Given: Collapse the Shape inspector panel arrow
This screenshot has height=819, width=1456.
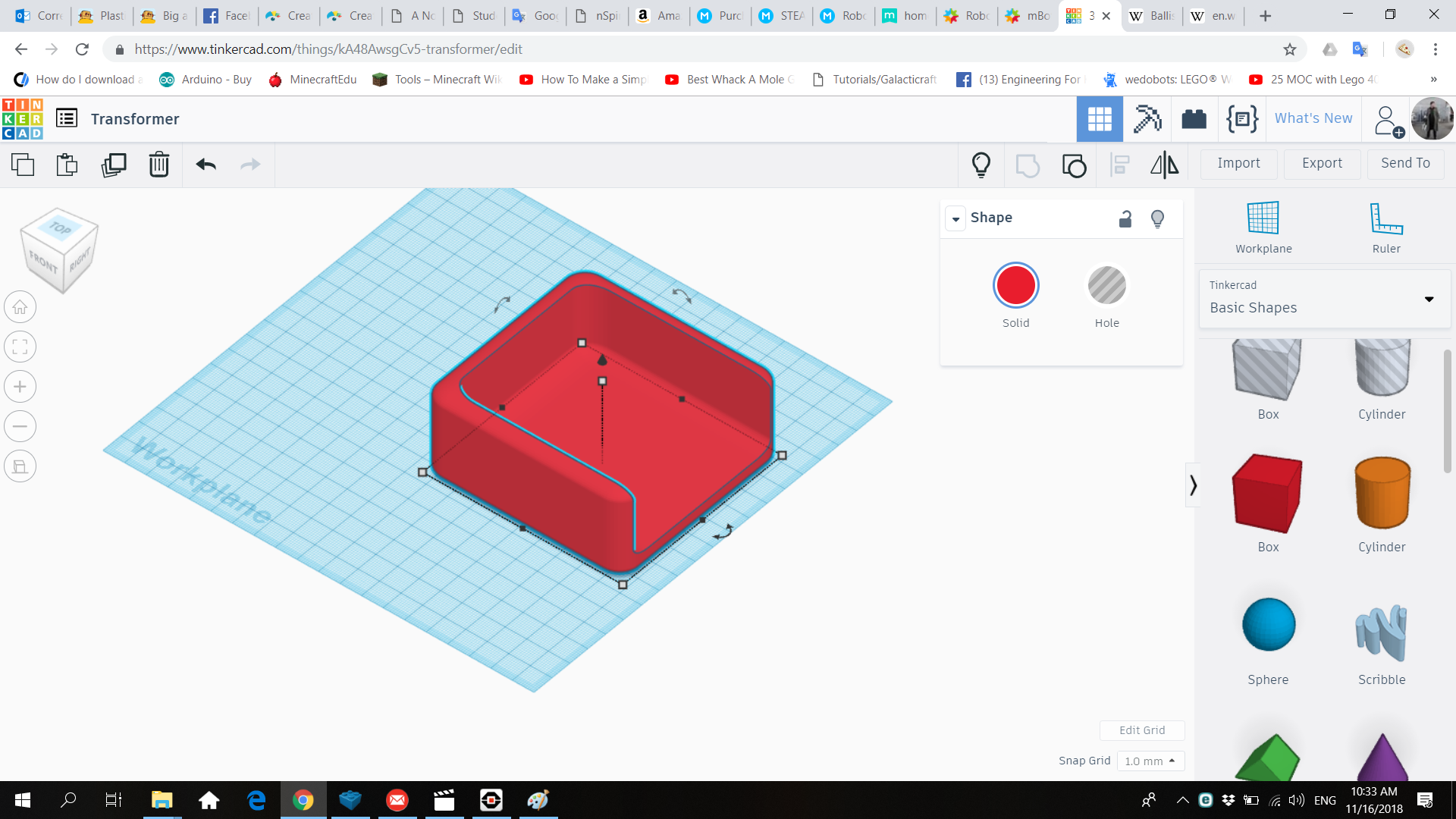Looking at the screenshot, I should (955, 218).
